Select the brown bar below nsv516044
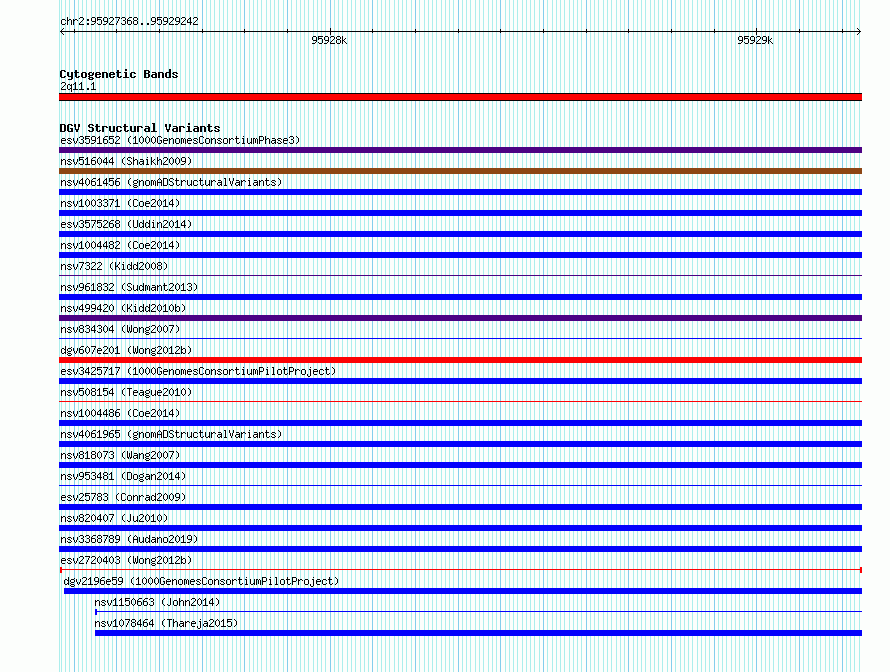The height and width of the screenshot is (672, 890). pos(460,171)
